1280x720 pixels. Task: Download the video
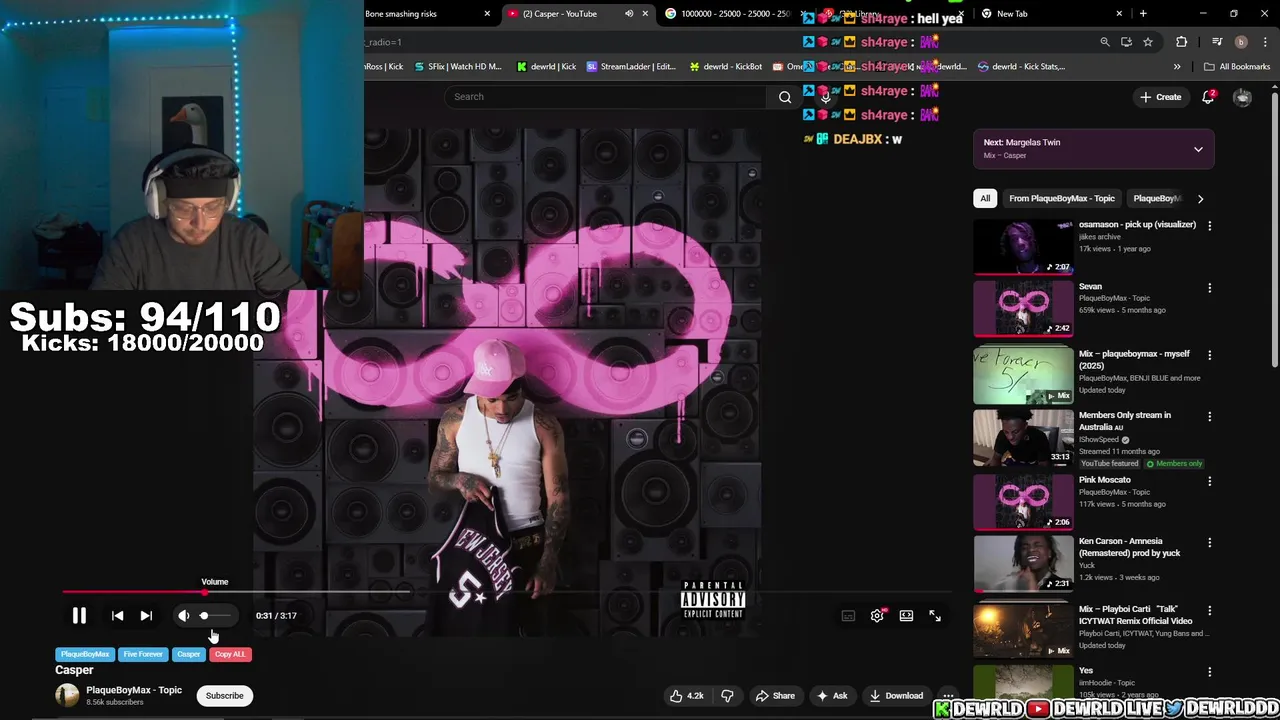click(896, 696)
